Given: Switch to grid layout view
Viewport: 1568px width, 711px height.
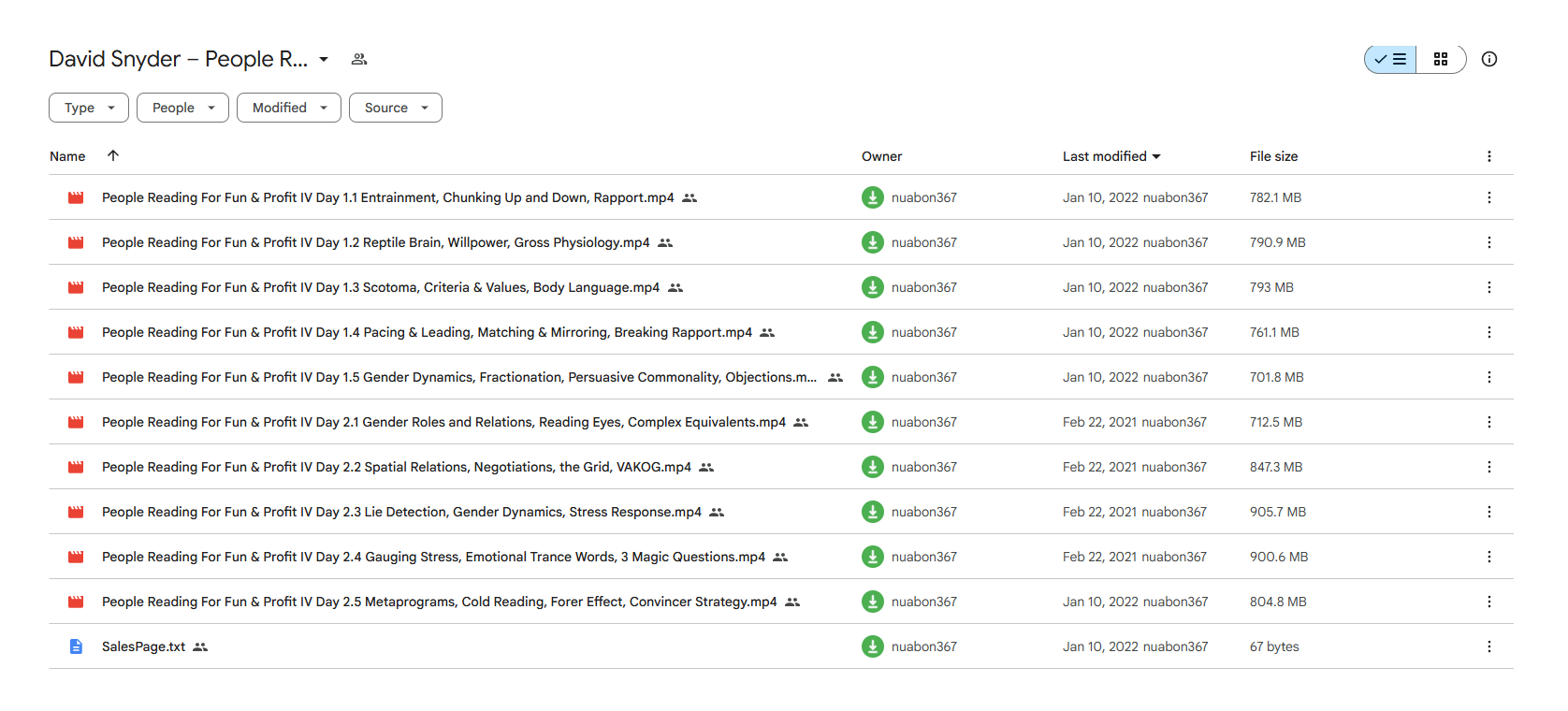Looking at the screenshot, I should coord(1441,59).
